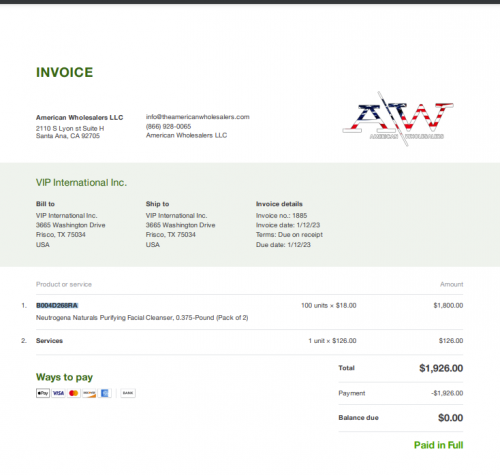
Task: Click the $1,926.00 total amount
Action: pyautogui.click(x=441, y=368)
